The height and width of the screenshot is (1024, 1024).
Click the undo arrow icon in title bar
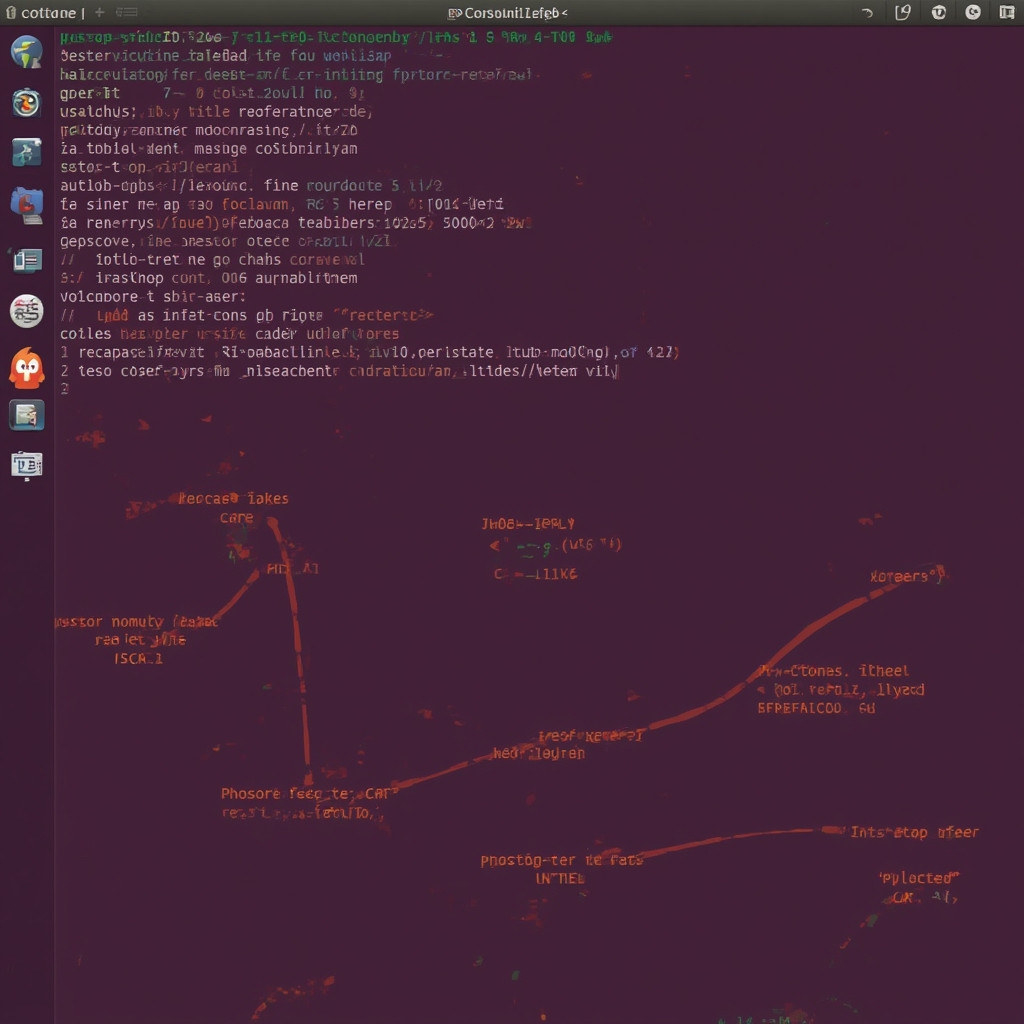(x=868, y=13)
